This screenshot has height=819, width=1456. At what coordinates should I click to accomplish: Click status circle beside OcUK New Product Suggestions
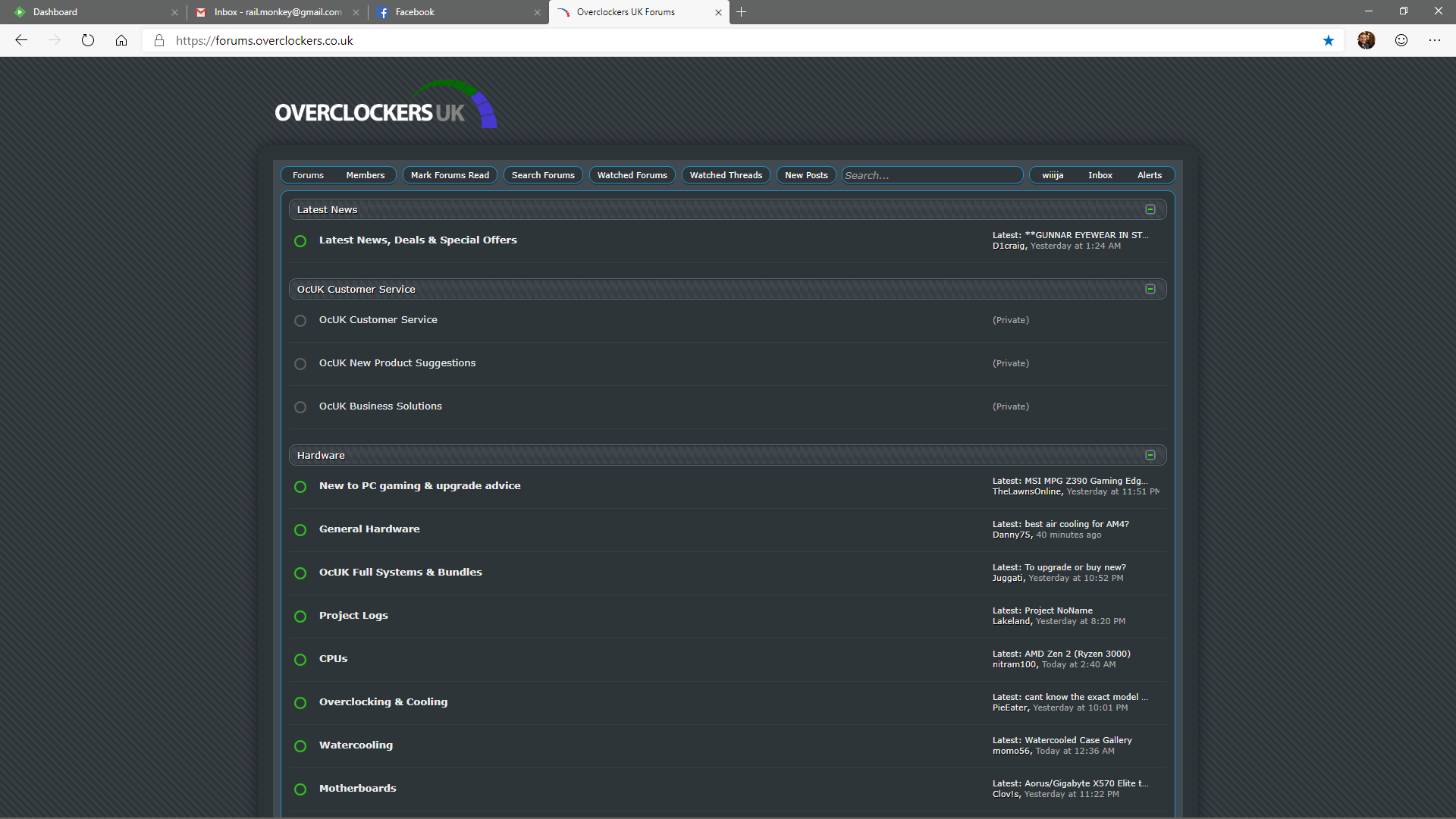tap(300, 364)
